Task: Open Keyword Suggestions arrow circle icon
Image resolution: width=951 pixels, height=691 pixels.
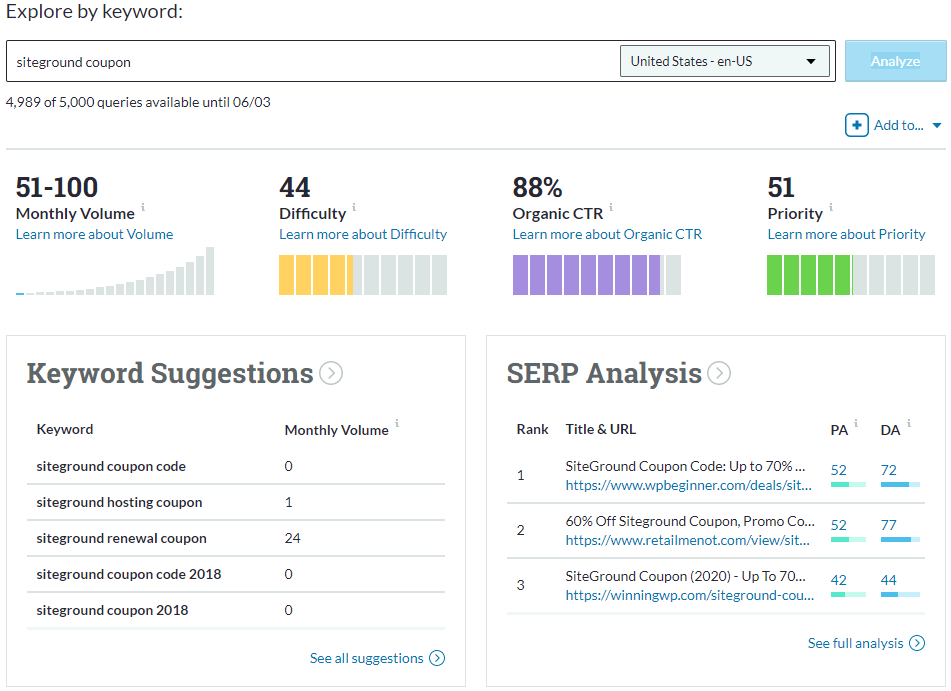Action: pyautogui.click(x=331, y=373)
